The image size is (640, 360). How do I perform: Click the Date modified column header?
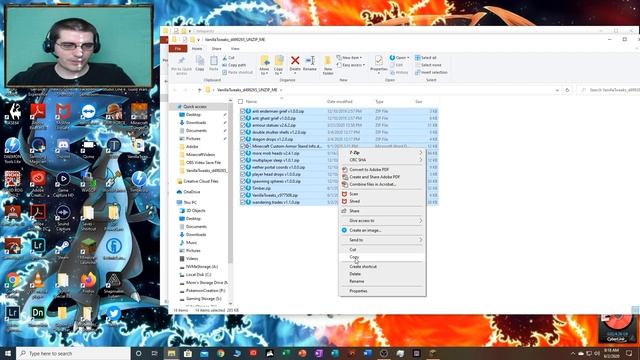pos(340,102)
